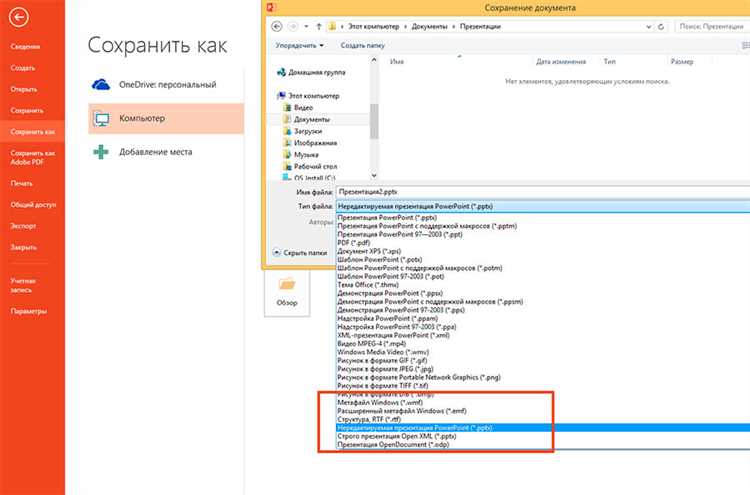Image resolution: width=750 pixels, height=495 pixels.
Task: Click Презентации breadcrumb in the address bar
Action: pos(480,27)
